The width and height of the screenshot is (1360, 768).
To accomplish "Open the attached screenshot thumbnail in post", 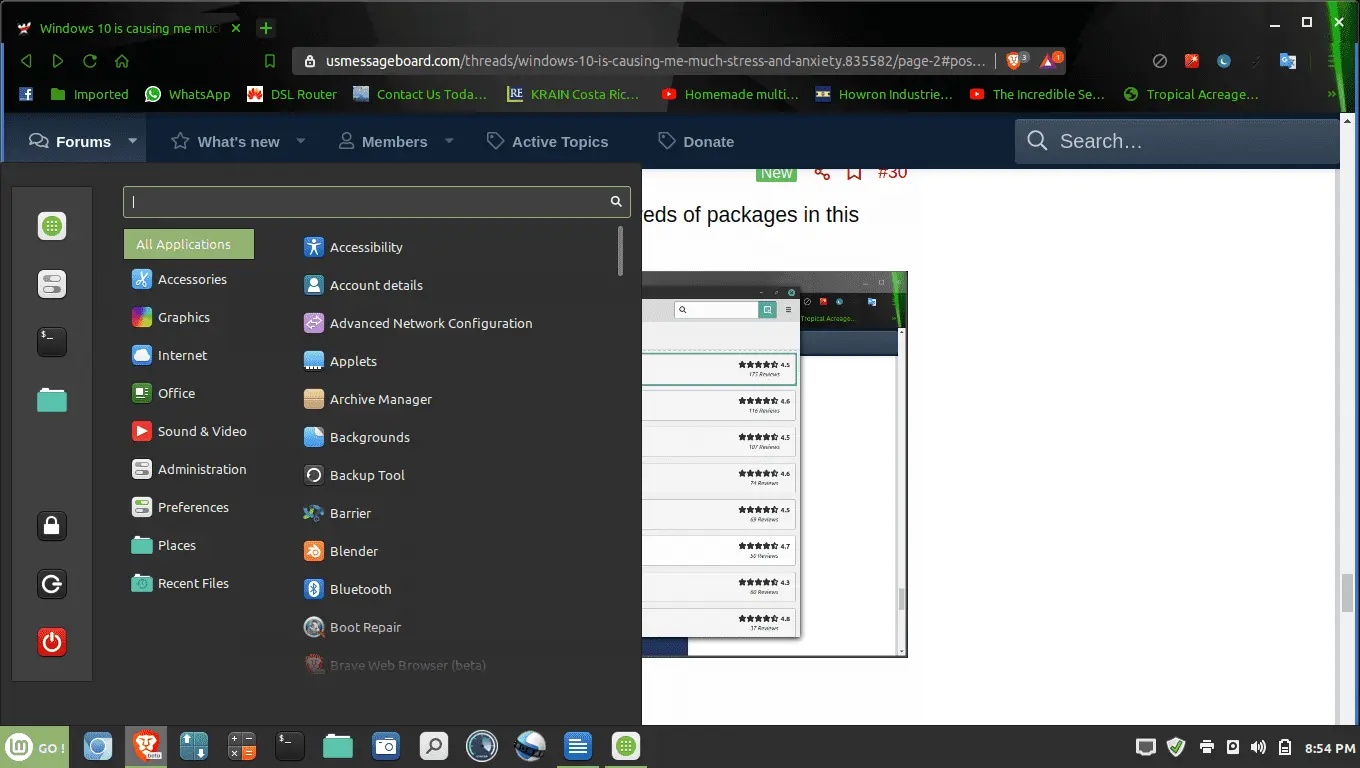I will click(x=774, y=463).
